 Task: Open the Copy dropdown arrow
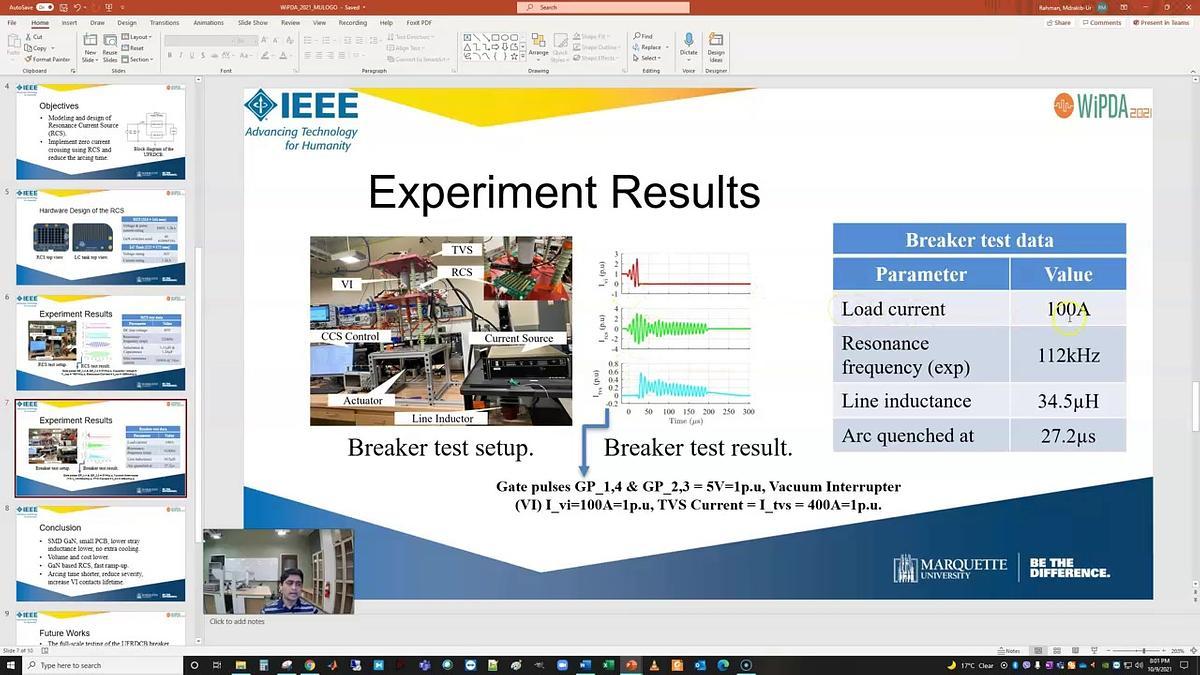pos(52,48)
